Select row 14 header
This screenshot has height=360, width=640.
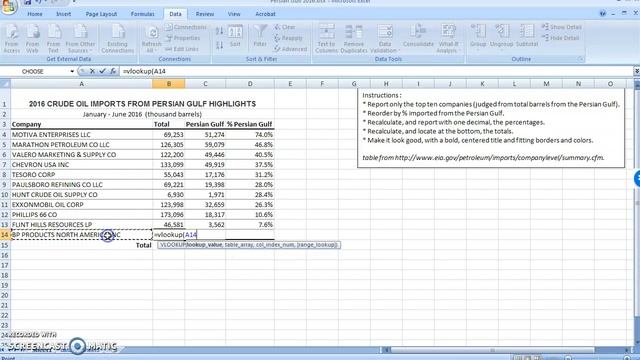[x=5, y=235]
